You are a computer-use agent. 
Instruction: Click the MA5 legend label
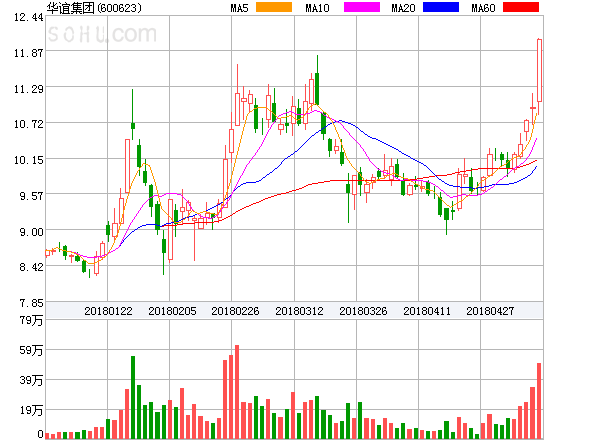pyautogui.click(x=239, y=8)
